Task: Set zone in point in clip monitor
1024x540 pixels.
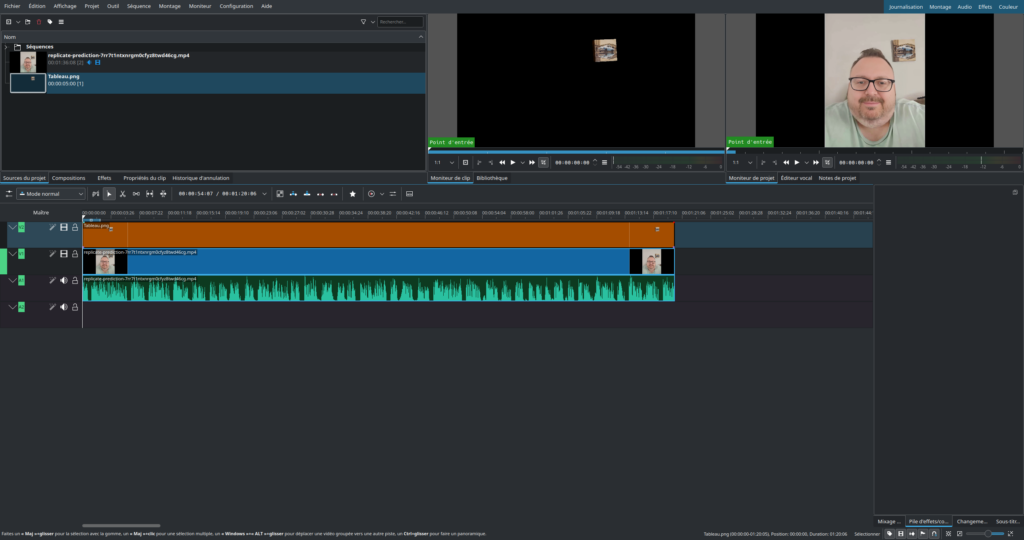Action: [479, 163]
